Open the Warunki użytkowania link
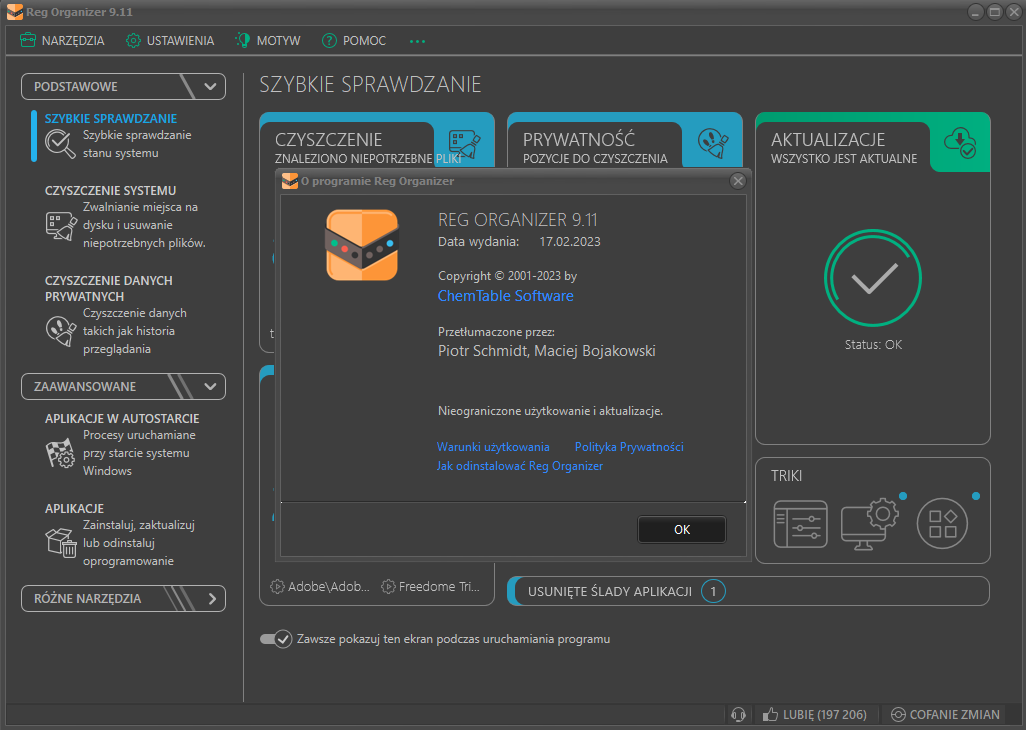 (x=493, y=447)
